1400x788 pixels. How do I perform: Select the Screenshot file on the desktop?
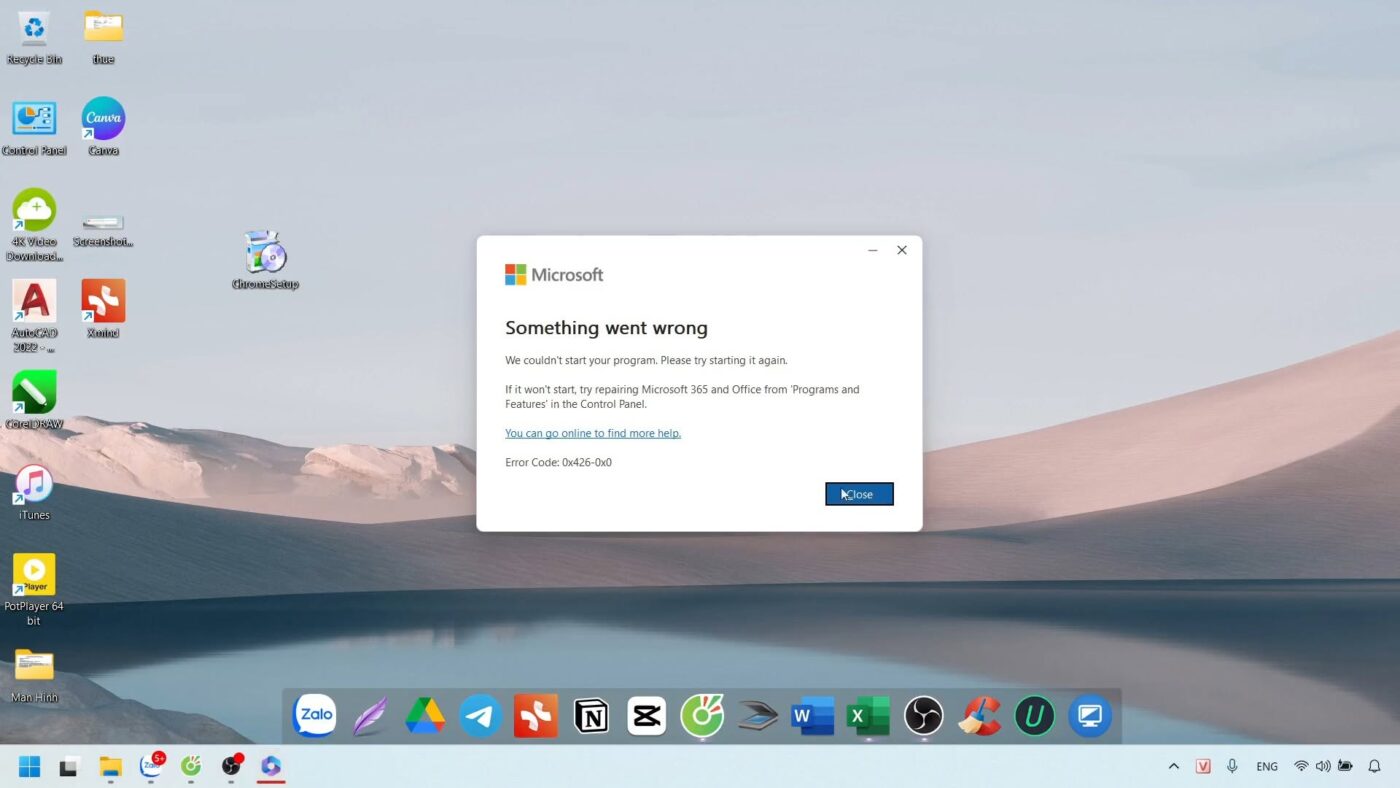click(x=103, y=229)
